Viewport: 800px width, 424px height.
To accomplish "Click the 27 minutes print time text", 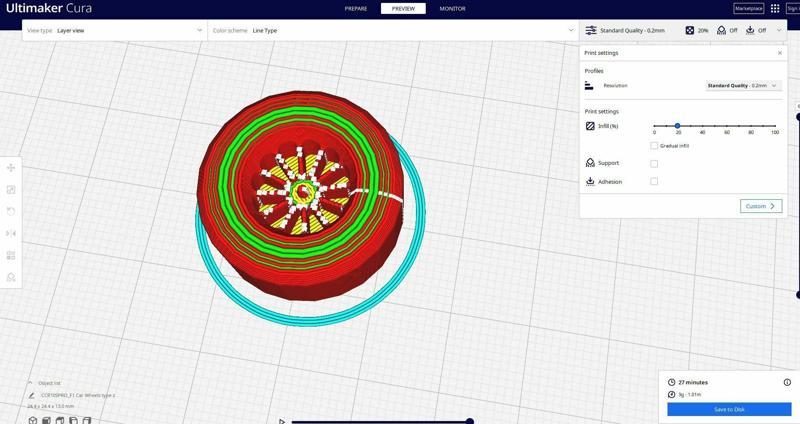I will [x=693, y=382].
